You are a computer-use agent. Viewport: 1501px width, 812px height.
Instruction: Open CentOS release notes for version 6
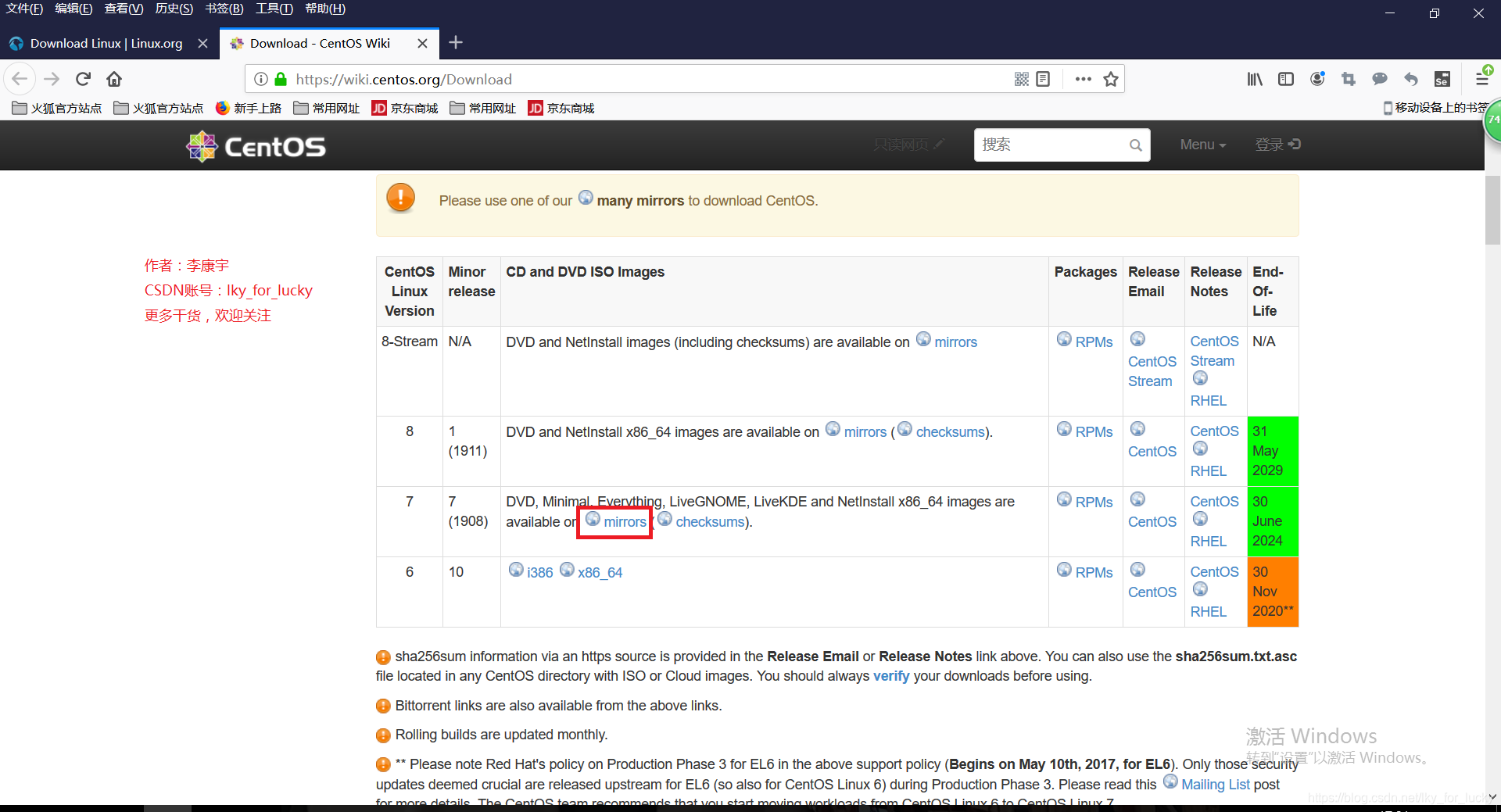point(1214,572)
